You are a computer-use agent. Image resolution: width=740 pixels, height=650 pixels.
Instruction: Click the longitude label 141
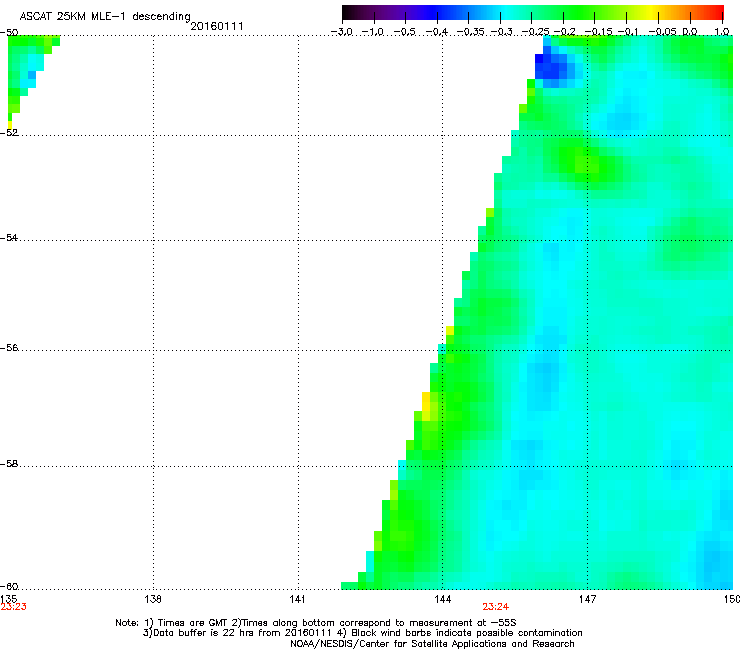pyautogui.click(x=297, y=599)
